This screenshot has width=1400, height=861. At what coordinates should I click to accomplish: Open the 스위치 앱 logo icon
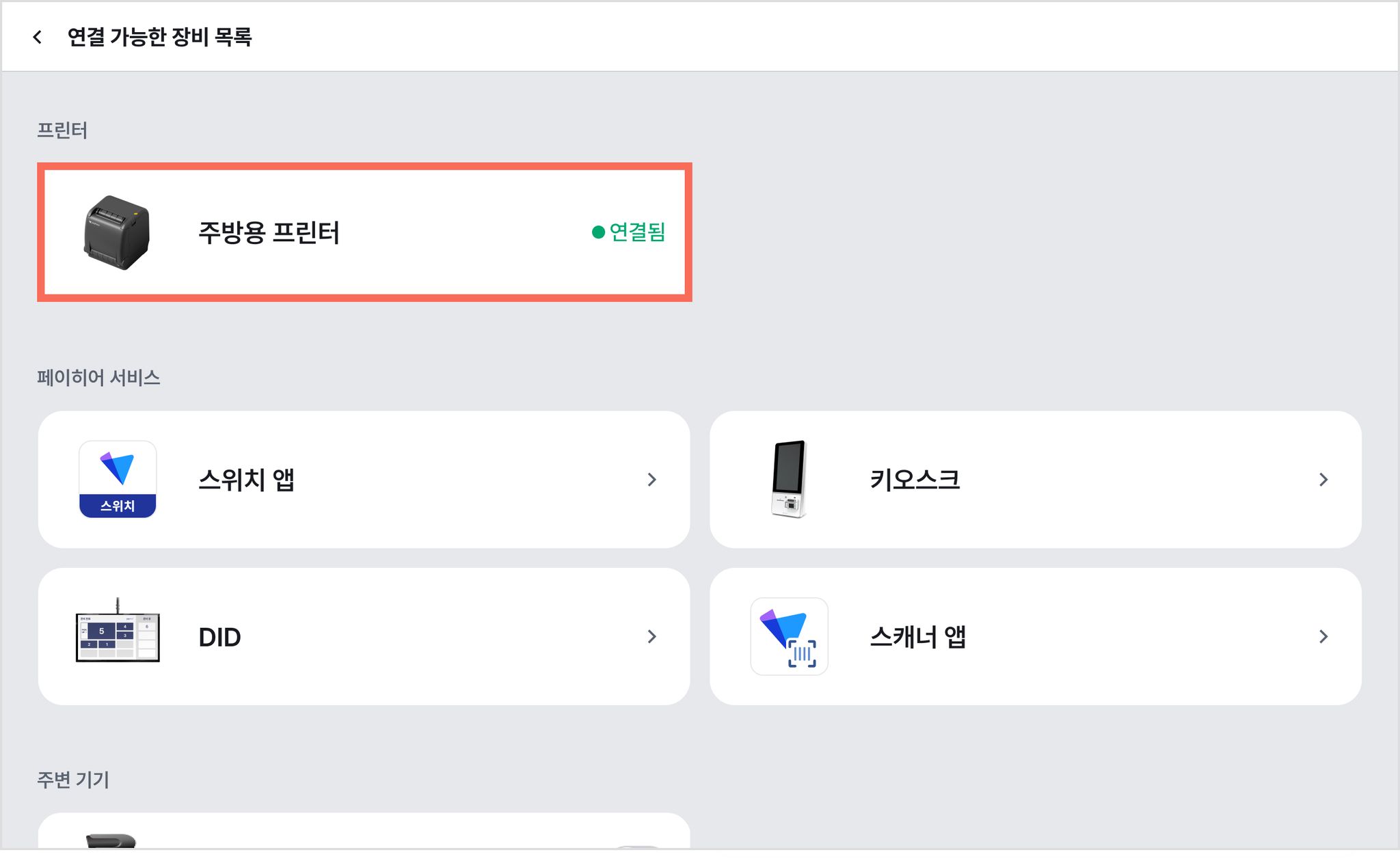click(x=118, y=479)
